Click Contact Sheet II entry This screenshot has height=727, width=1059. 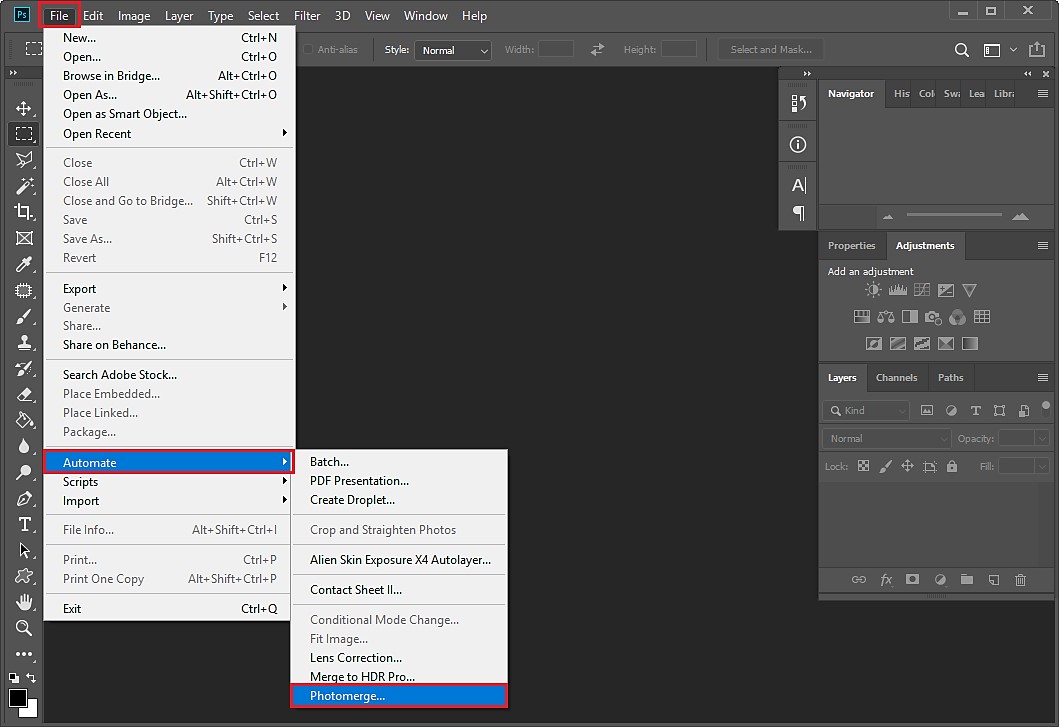pyautogui.click(x=398, y=590)
